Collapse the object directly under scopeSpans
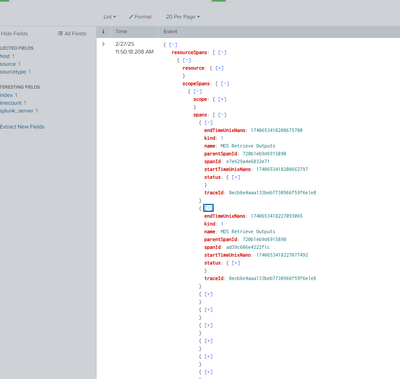The width and height of the screenshot is (400, 379). pyautogui.click(x=198, y=91)
